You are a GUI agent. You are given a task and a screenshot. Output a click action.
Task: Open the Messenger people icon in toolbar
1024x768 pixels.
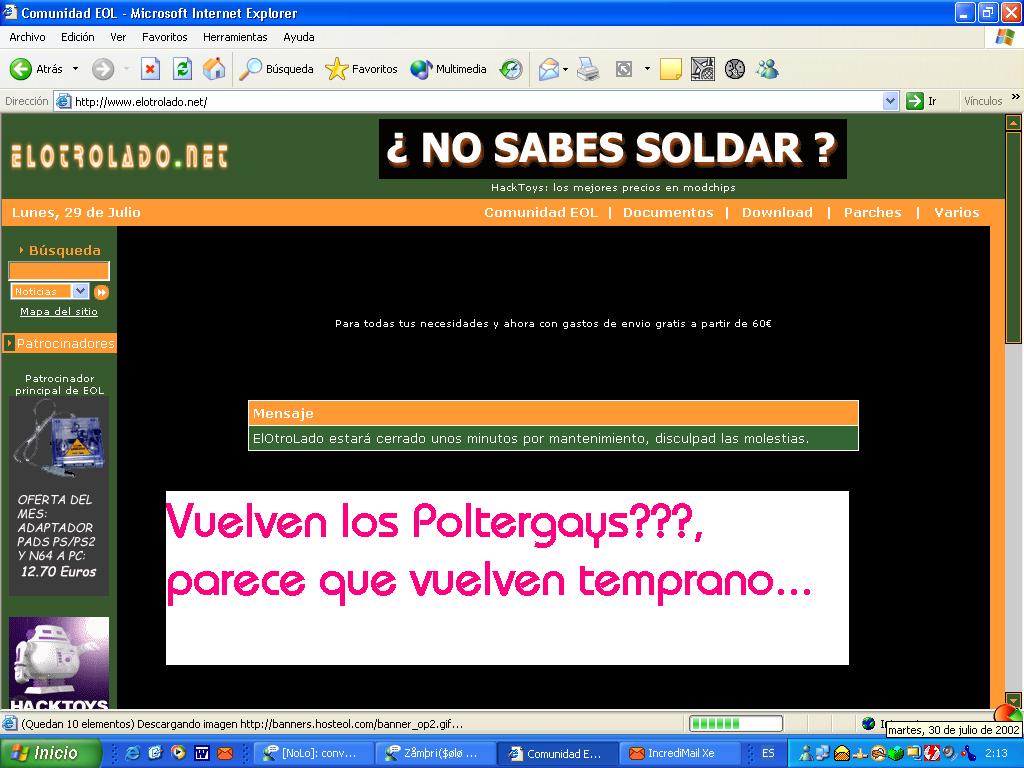(x=767, y=69)
